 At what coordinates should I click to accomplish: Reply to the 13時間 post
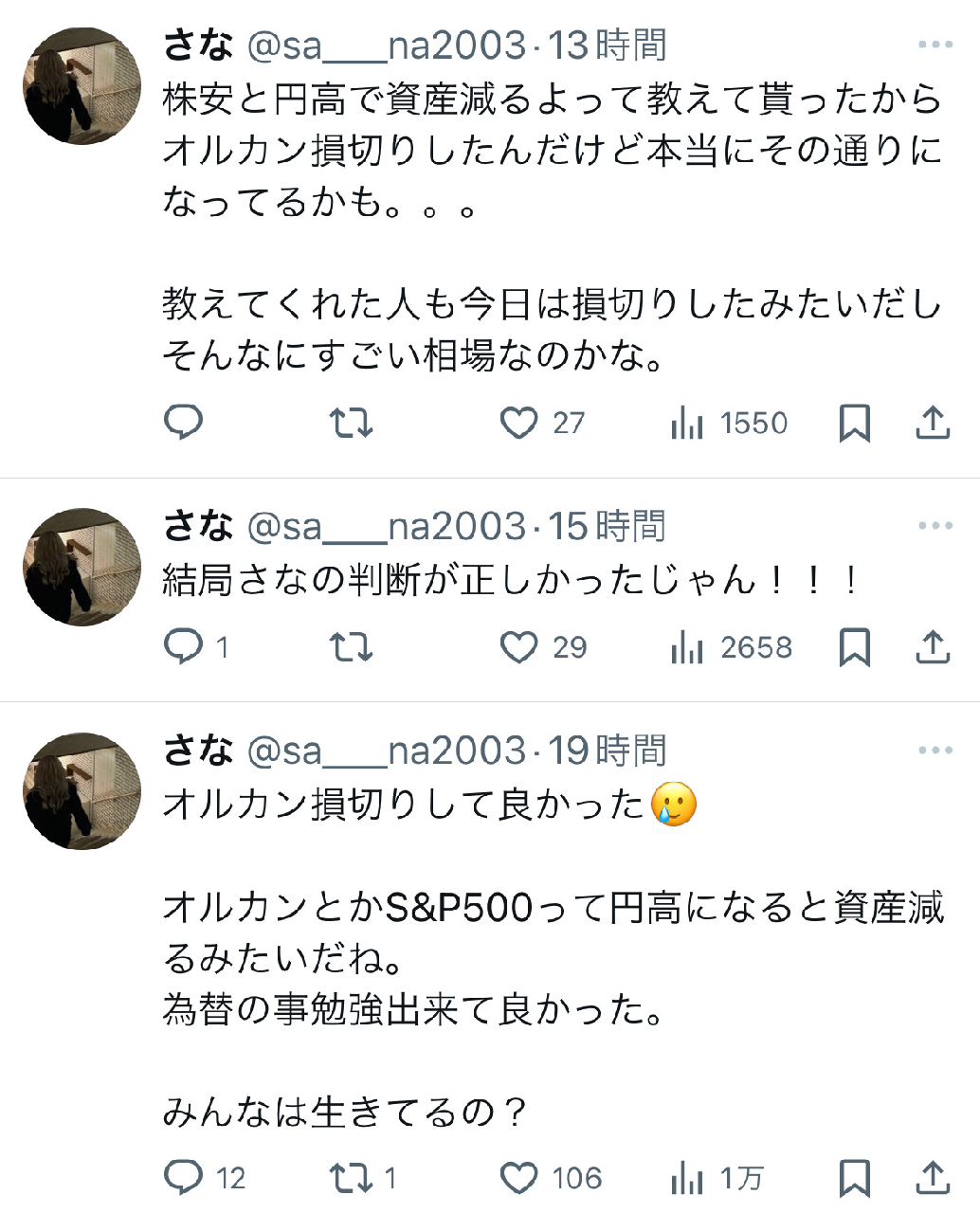[184, 423]
